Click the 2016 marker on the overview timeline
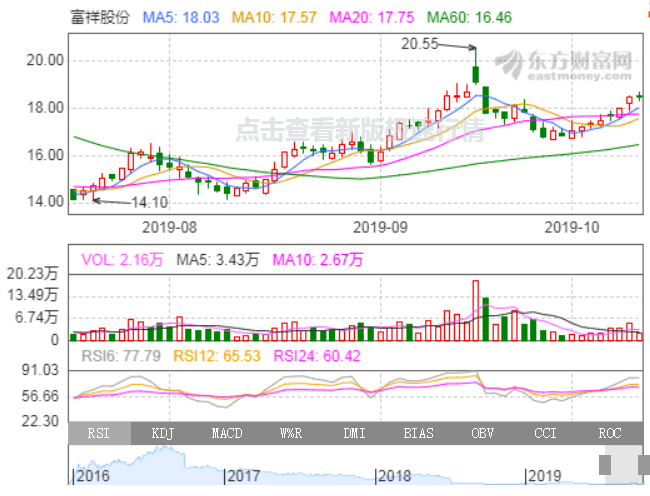The image size is (650, 496). pos(92,476)
